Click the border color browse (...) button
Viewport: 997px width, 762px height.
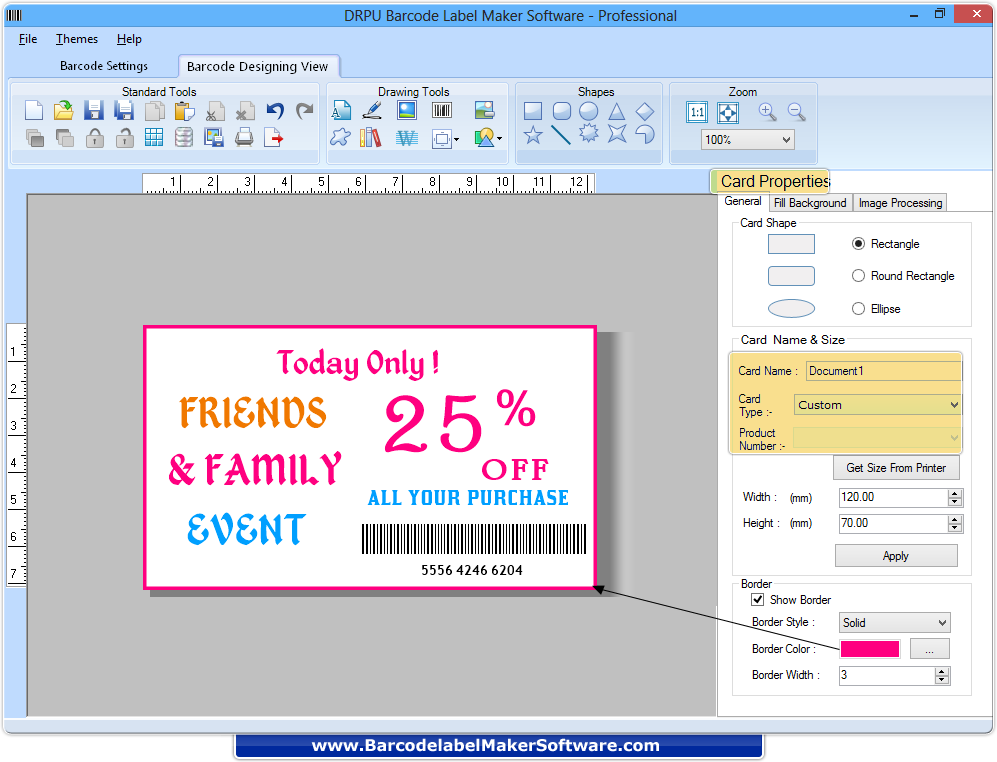[930, 649]
